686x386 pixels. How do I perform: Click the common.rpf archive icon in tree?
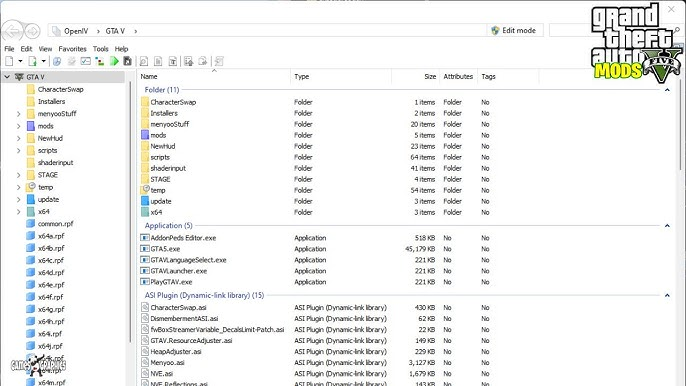tap(31, 223)
